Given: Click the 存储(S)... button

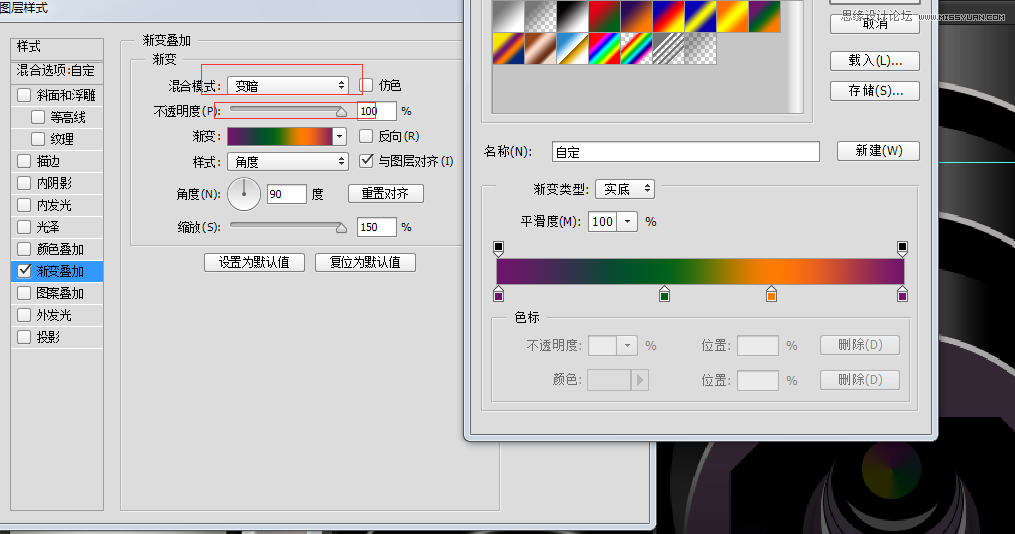Looking at the screenshot, I should coord(875,91).
